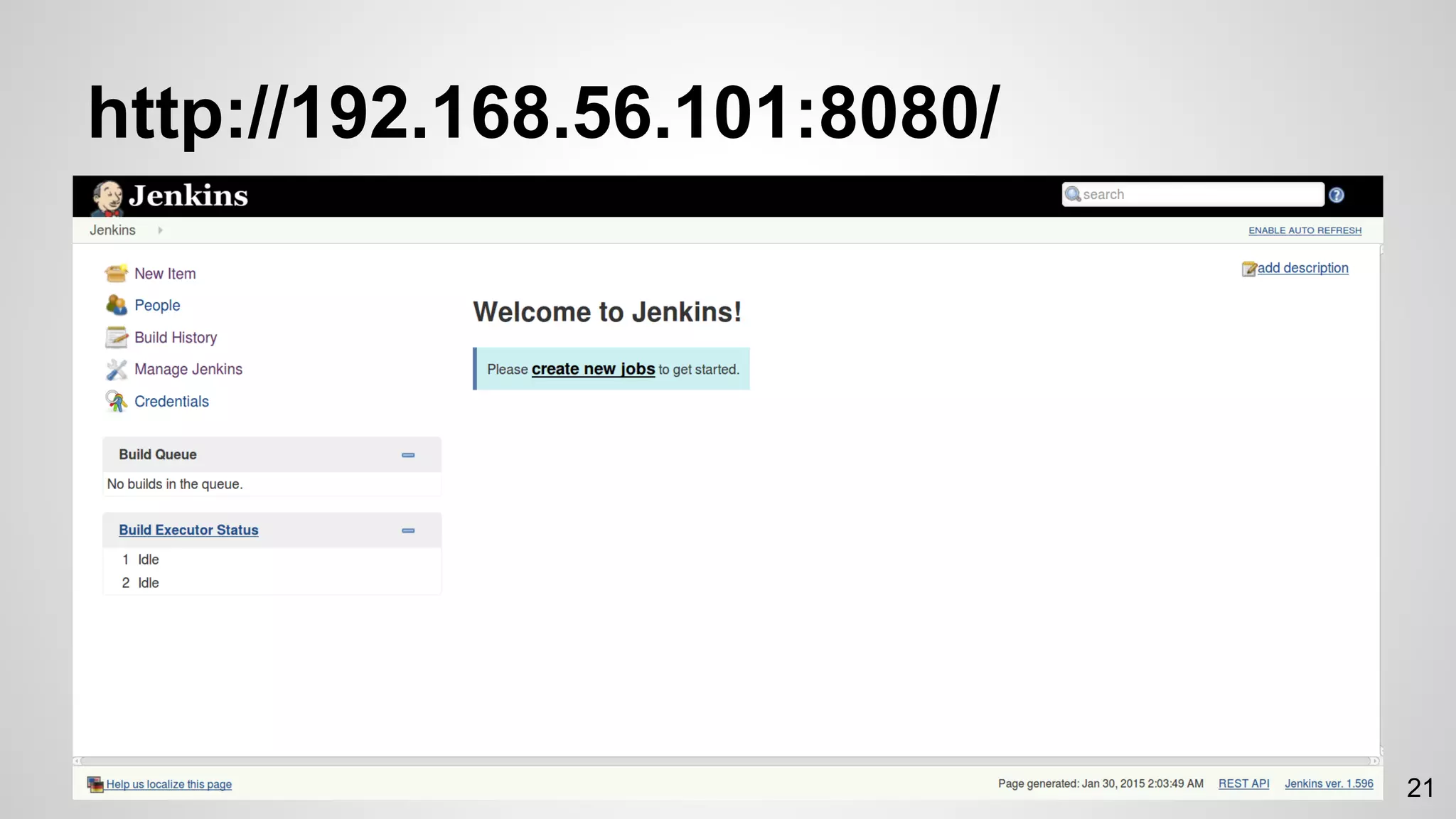
Task: Open the People page link
Action: coord(157,306)
